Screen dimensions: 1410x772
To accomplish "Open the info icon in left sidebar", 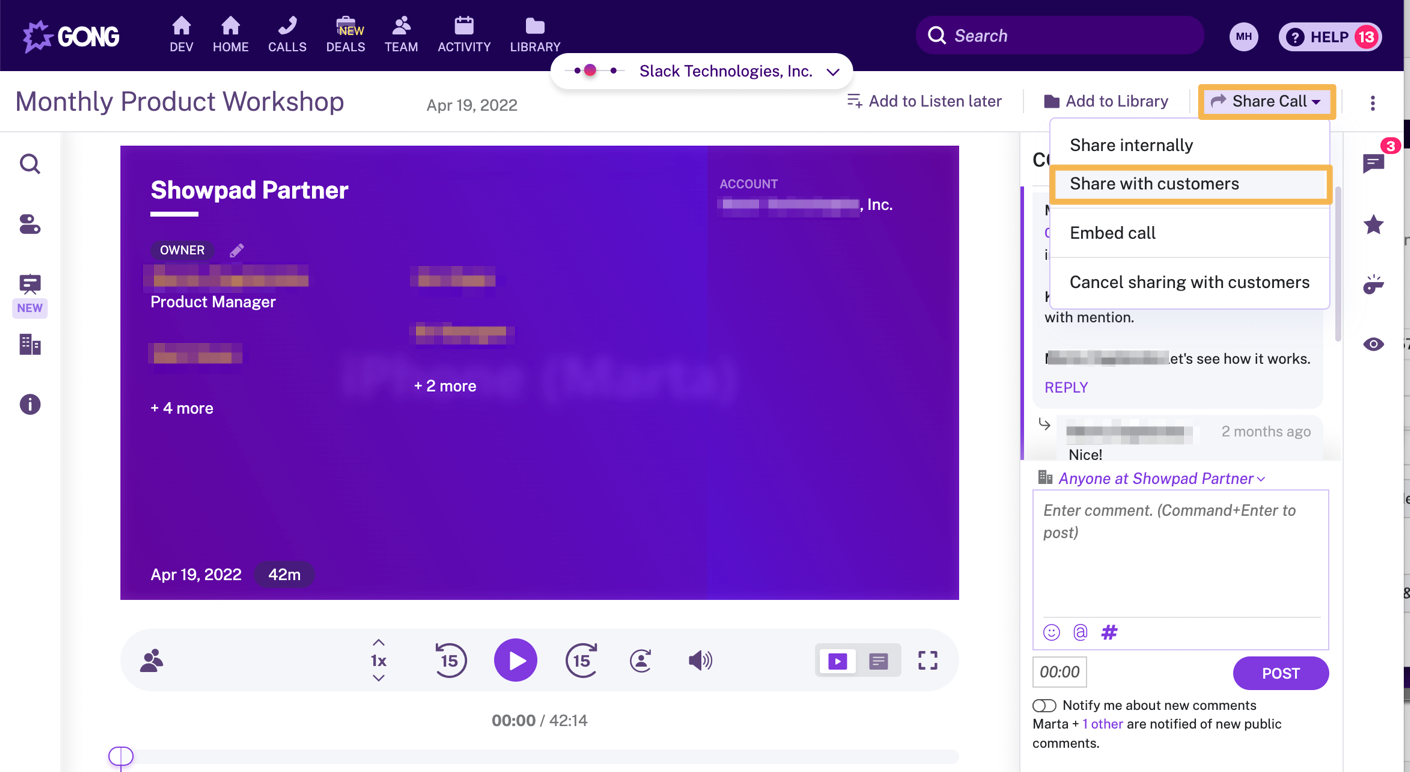I will coord(30,404).
